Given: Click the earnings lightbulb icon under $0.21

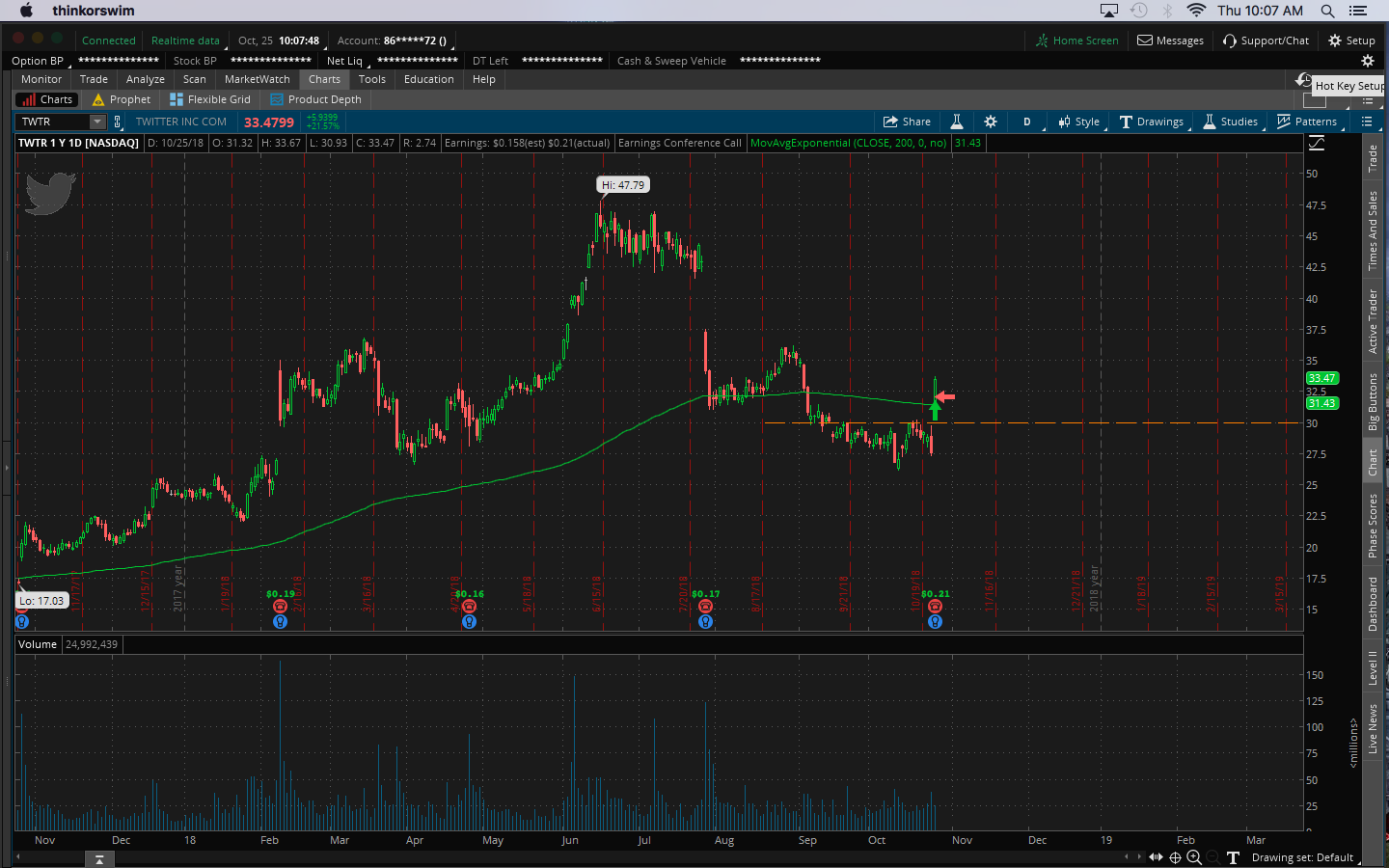Looking at the screenshot, I should click(935, 622).
